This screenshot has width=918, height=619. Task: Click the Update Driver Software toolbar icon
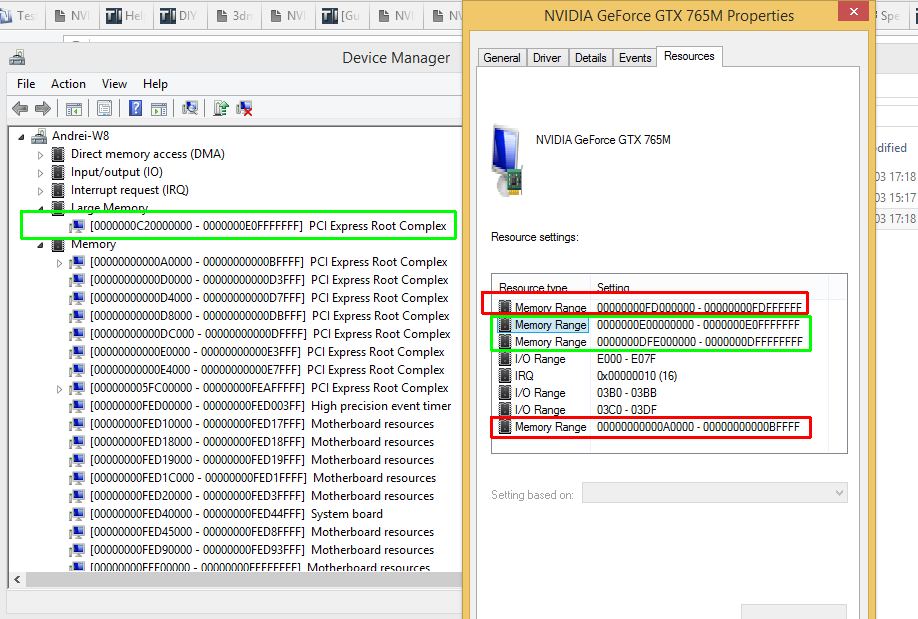[x=221, y=108]
